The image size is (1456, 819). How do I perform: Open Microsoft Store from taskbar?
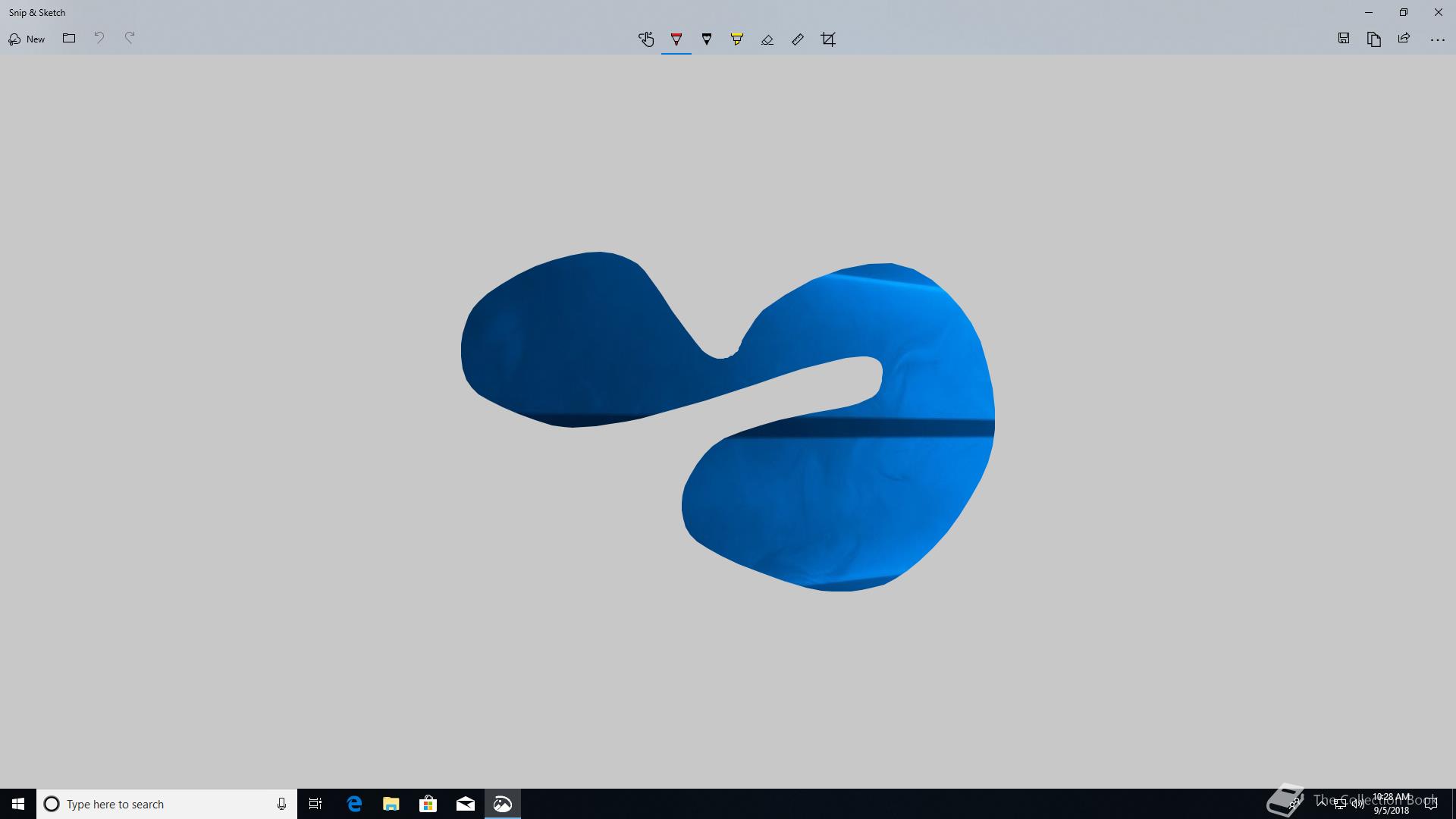coord(428,804)
